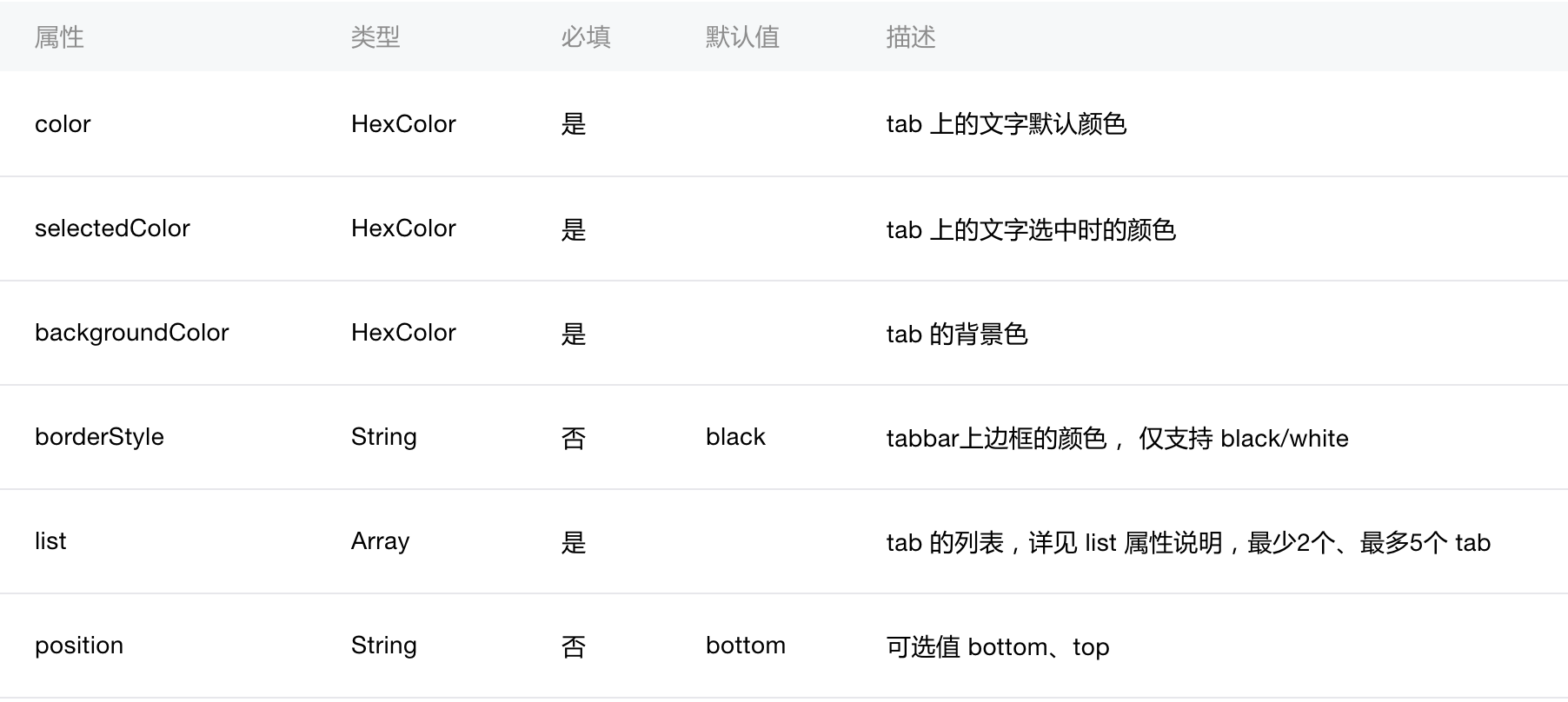Click the 否 value in the position row

click(574, 646)
